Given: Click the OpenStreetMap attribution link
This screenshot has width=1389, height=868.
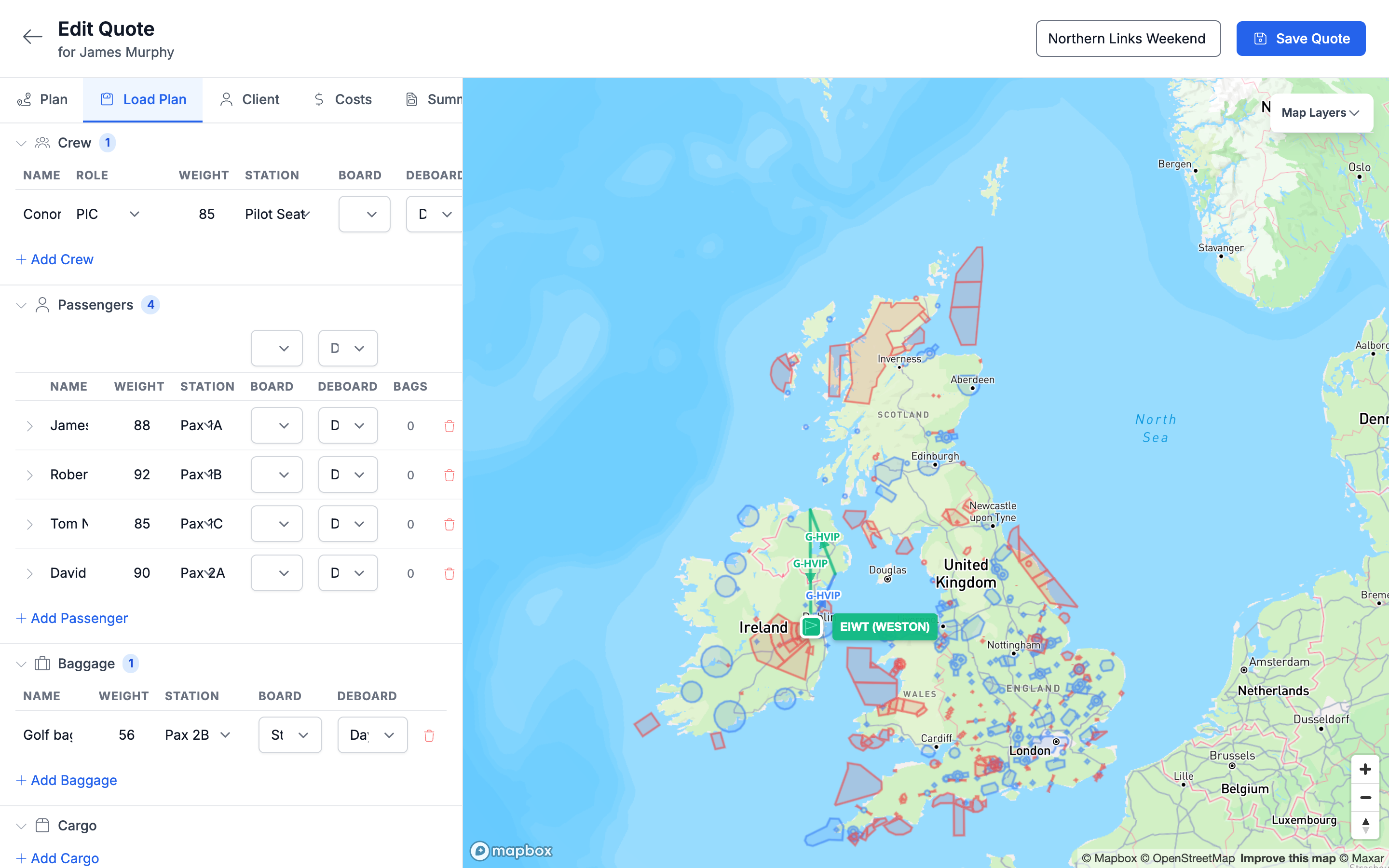Looking at the screenshot, I should (1187, 858).
